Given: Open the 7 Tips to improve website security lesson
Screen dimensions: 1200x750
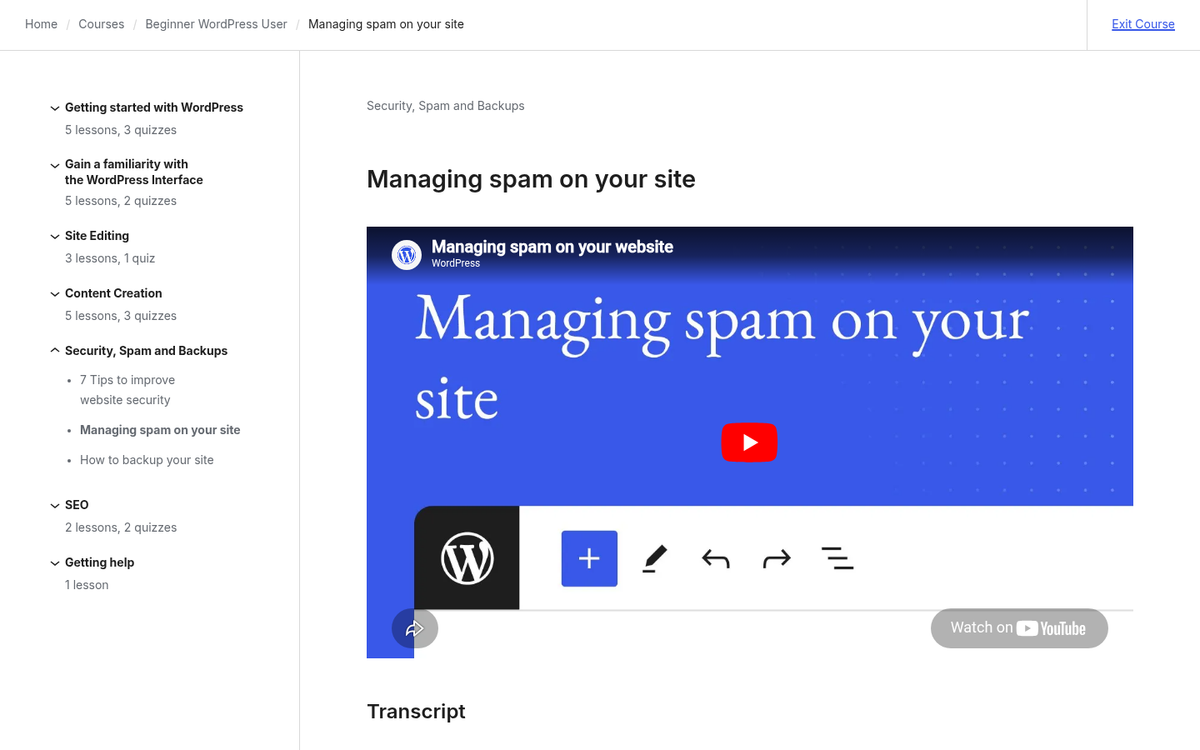Looking at the screenshot, I should pyautogui.click(x=127, y=389).
